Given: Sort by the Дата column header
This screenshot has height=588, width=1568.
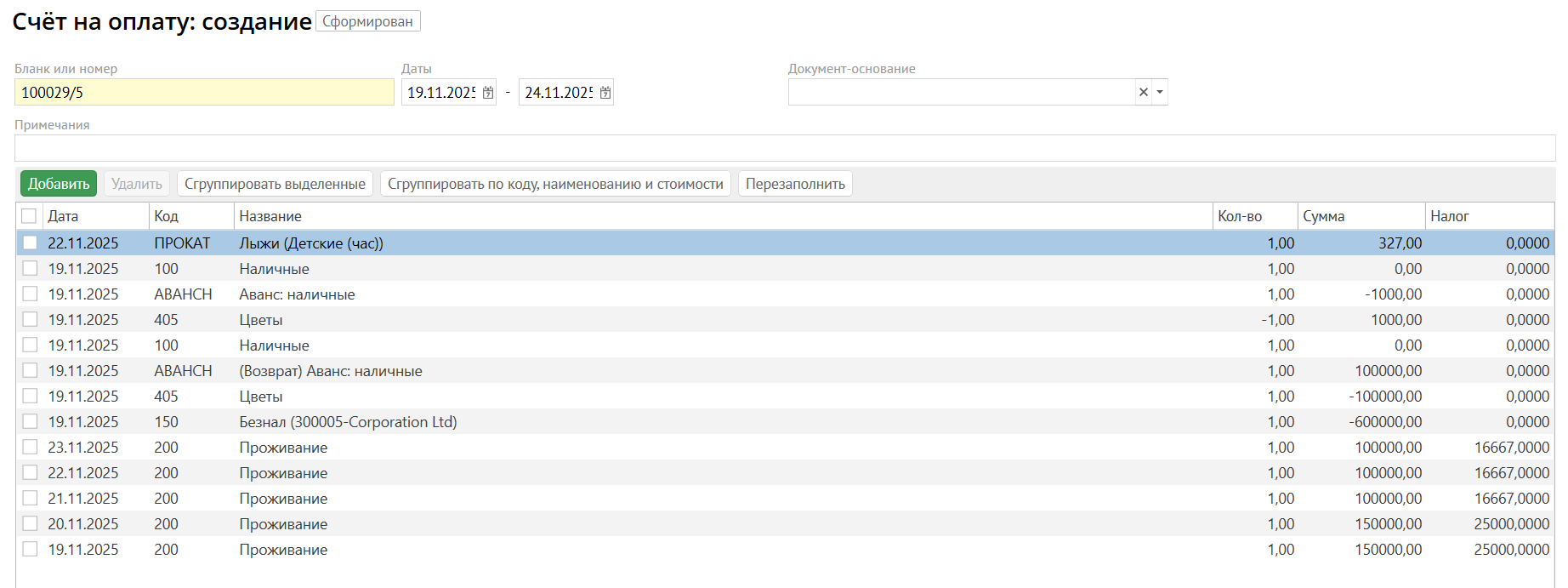Looking at the screenshot, I should pyautogui.click(x=95, y=216).
